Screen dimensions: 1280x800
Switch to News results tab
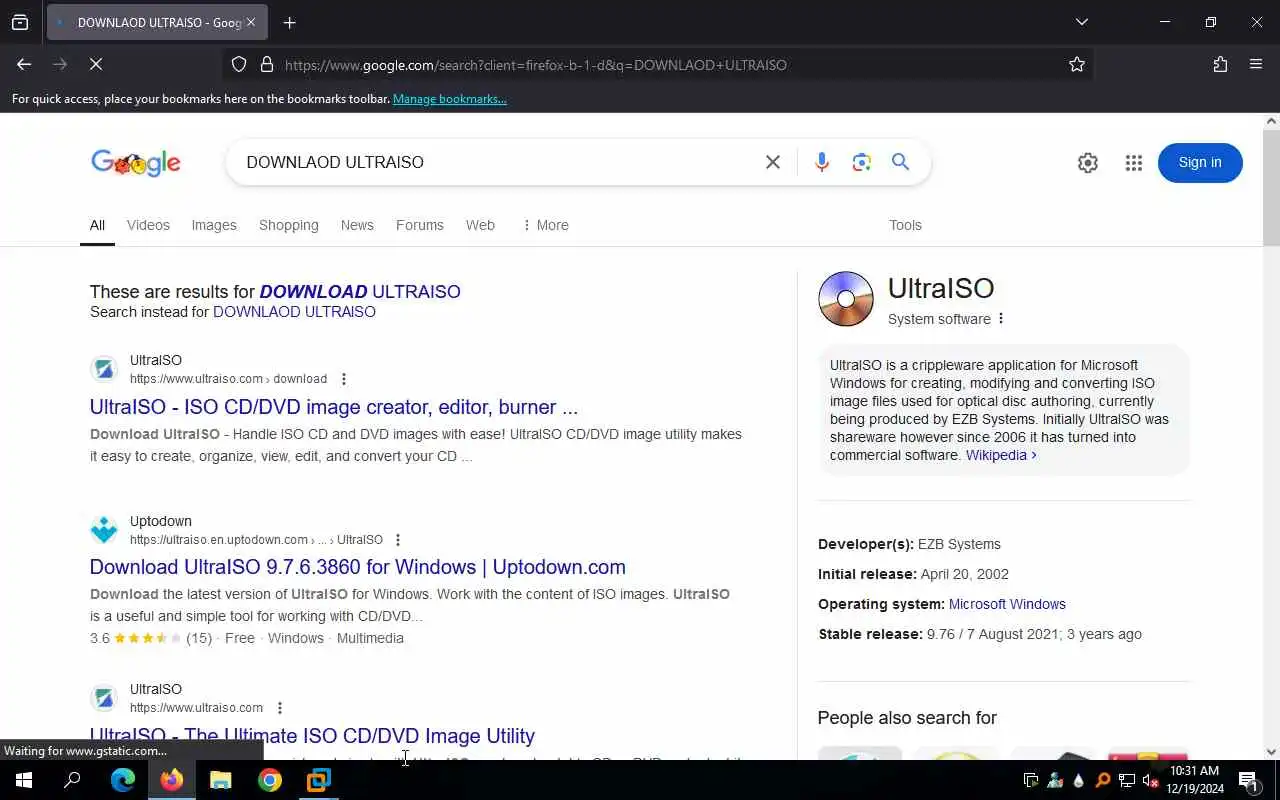pos(357,225)
